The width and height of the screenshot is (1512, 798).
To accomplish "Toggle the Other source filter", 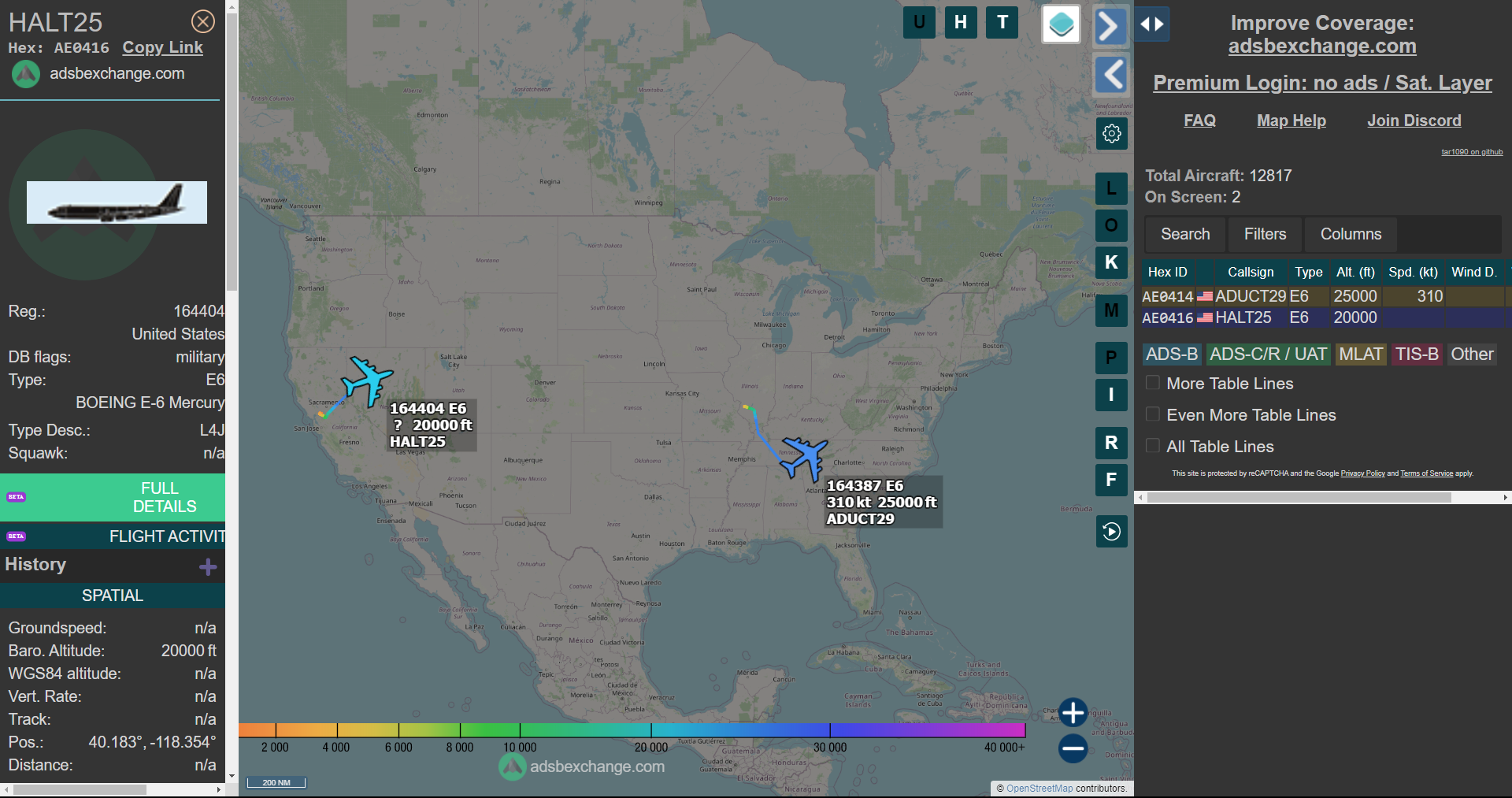I will [1472, 354].
